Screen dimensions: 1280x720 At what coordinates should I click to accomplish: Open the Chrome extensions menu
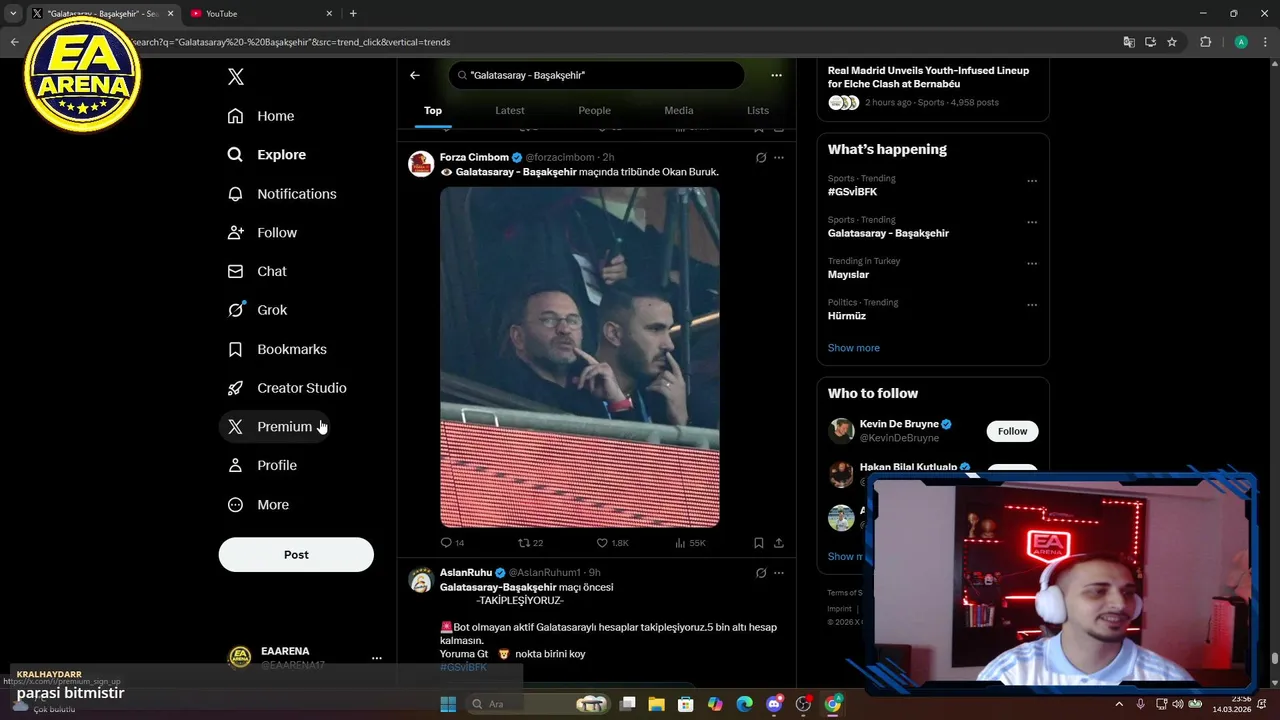click(x=1205, y=42)
